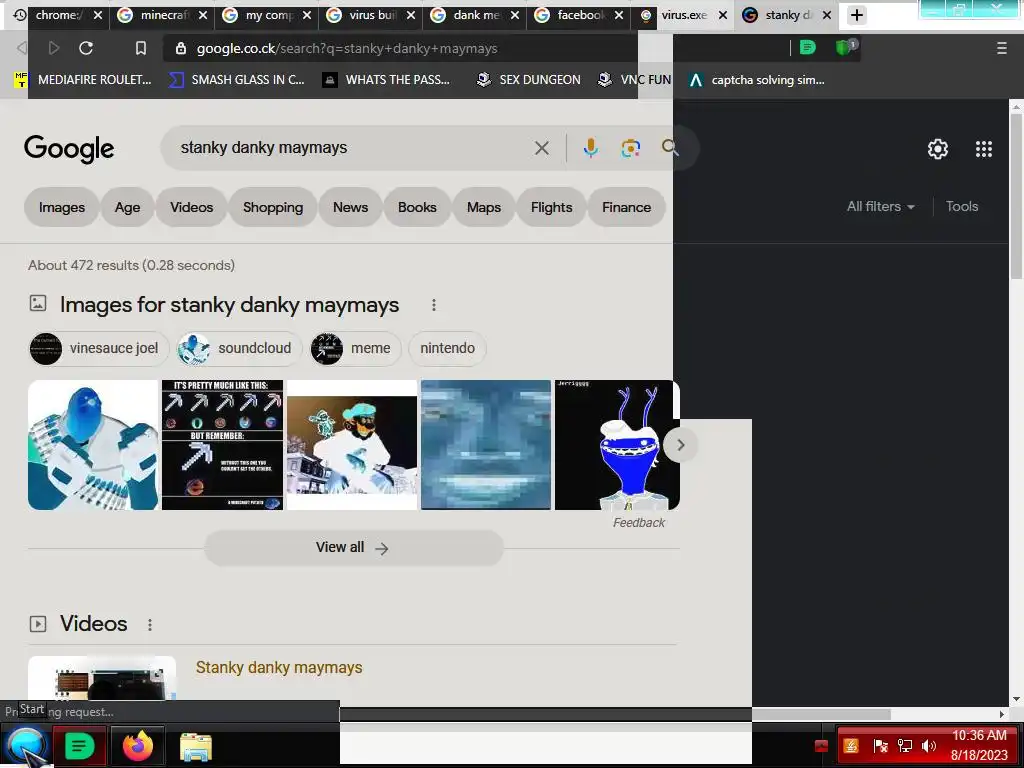Open the Google apps grid
This screenshot has height=768, width=1024.
coord(984,149)
